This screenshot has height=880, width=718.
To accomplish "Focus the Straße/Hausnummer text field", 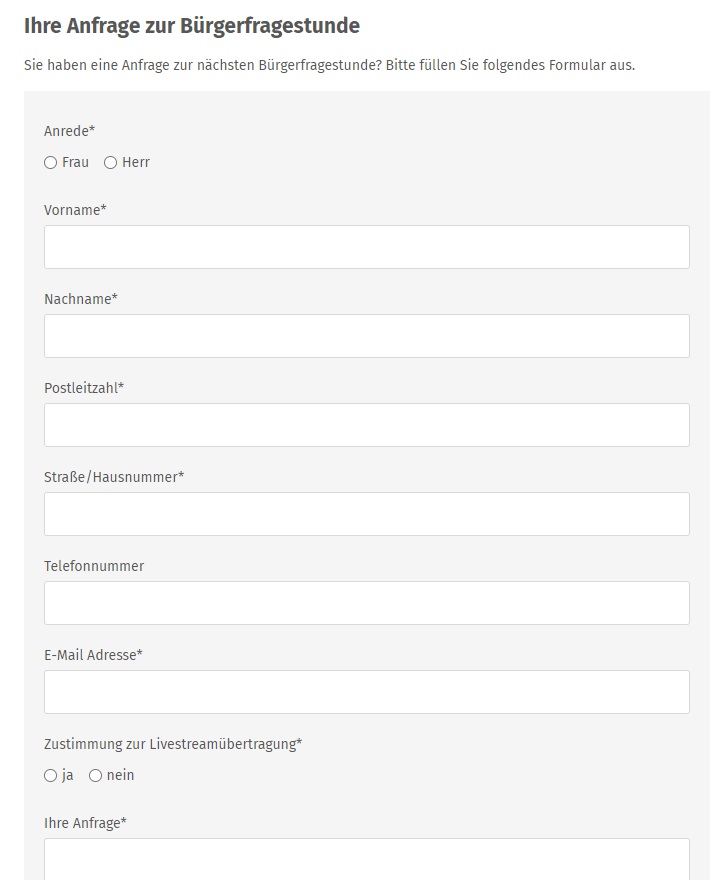I will (366, 514).
